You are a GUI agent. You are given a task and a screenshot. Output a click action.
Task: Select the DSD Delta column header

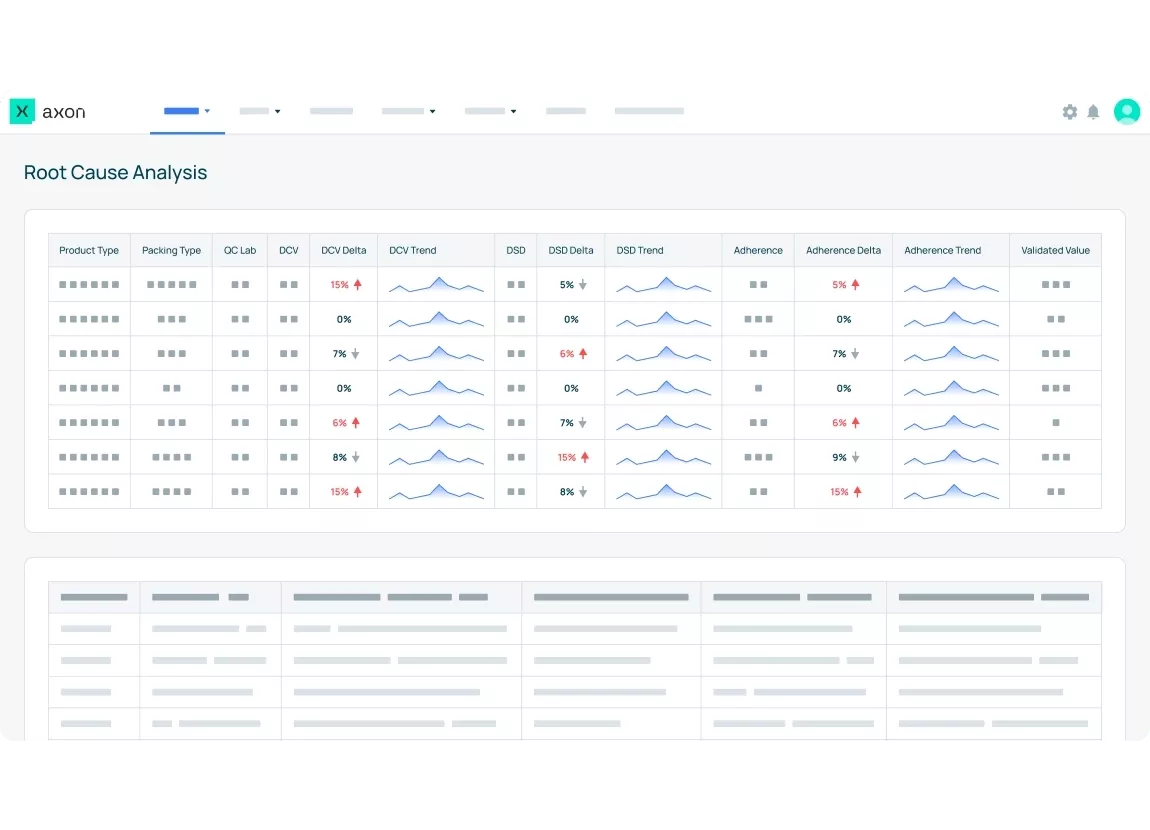click(x=571, y=250)
